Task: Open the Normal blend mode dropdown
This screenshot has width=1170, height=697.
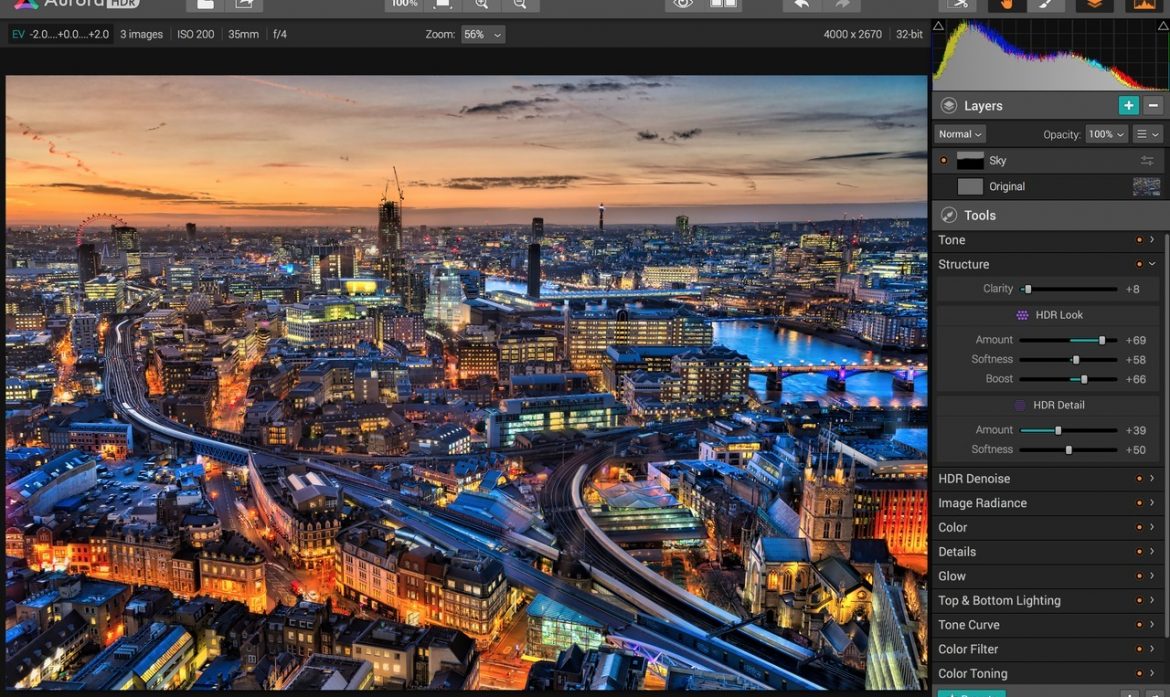Action: (x=960, y=134)
